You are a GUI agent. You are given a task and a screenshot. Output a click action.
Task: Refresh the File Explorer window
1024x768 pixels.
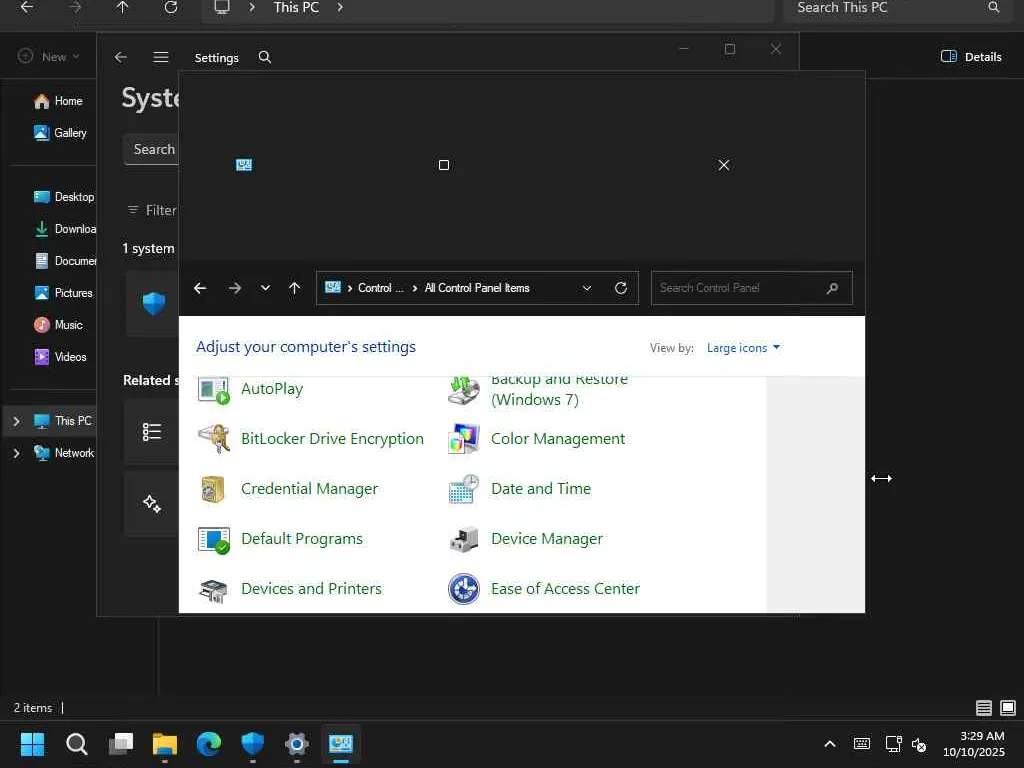171,8
